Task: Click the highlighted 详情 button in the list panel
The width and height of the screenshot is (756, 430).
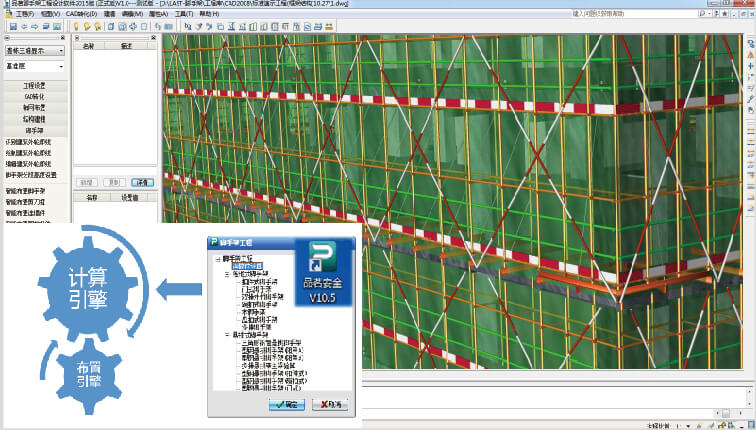Action: coord(142,182)
